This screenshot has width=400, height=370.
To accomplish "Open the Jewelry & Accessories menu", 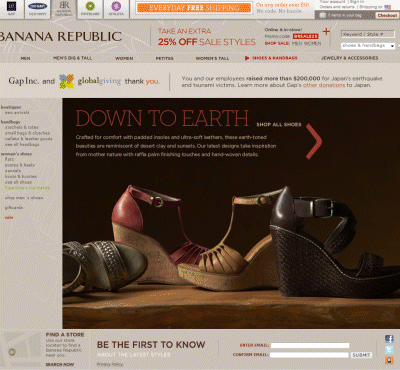I will [x=349, y=58].
